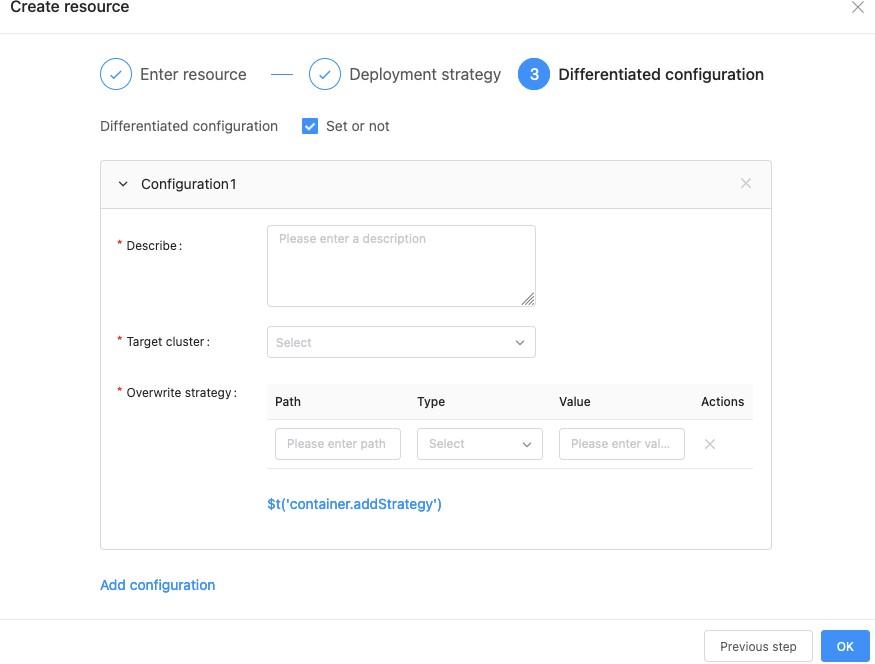Focus the Describe text area
The image size is (875, 664).
pyautogui.click(x=401, y=265)
